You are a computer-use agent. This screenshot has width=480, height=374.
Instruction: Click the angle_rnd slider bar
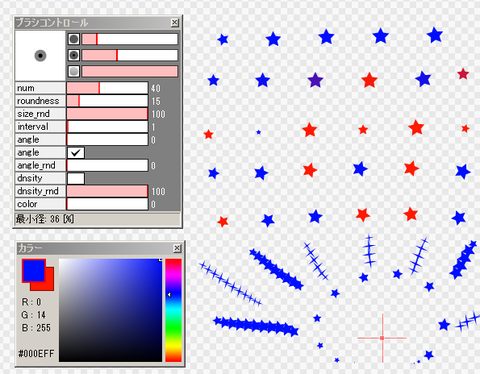pos(107,165)
